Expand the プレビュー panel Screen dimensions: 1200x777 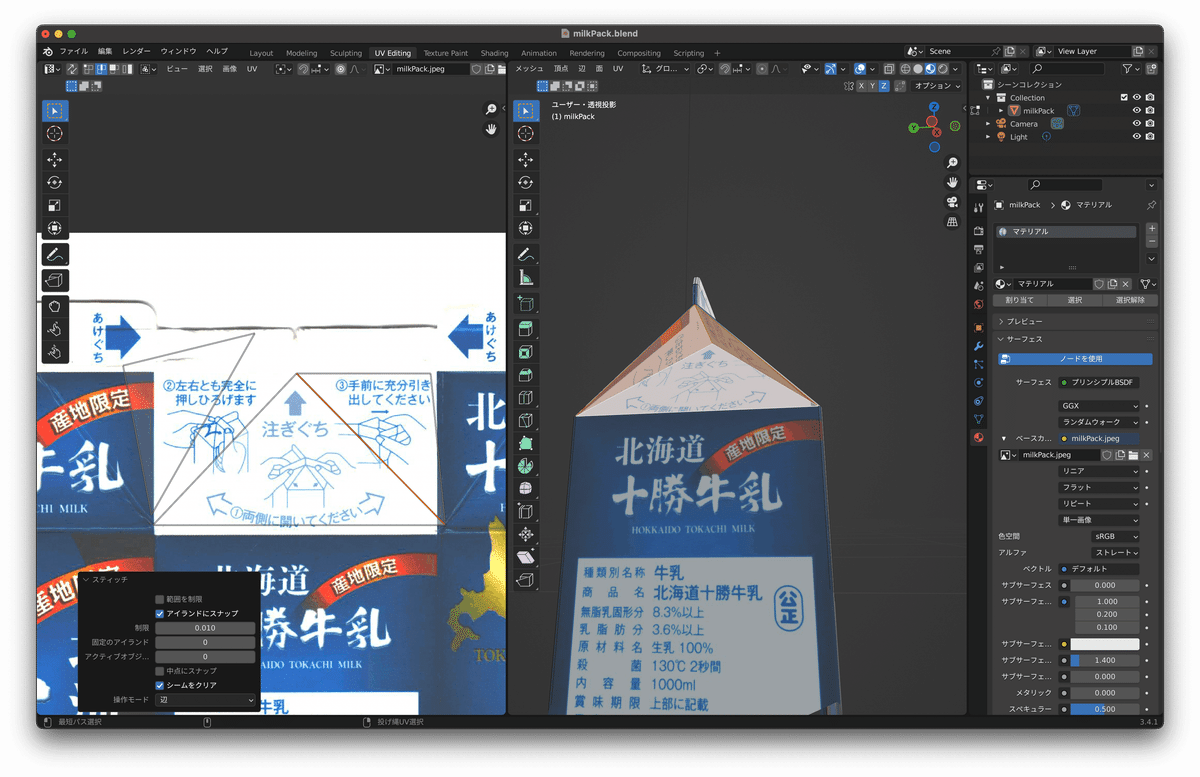[x=1075, y=322]
